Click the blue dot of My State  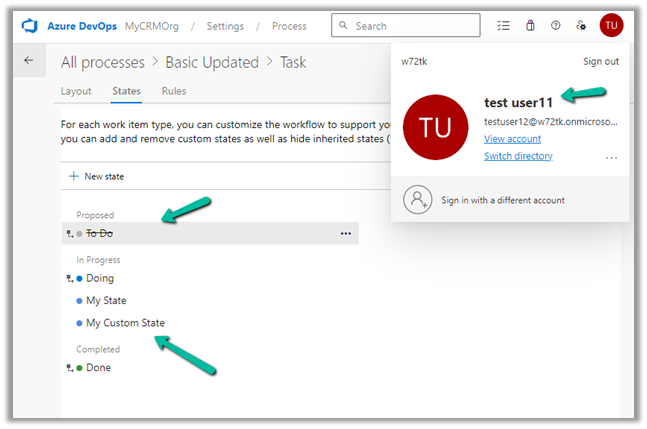(79, 301)
